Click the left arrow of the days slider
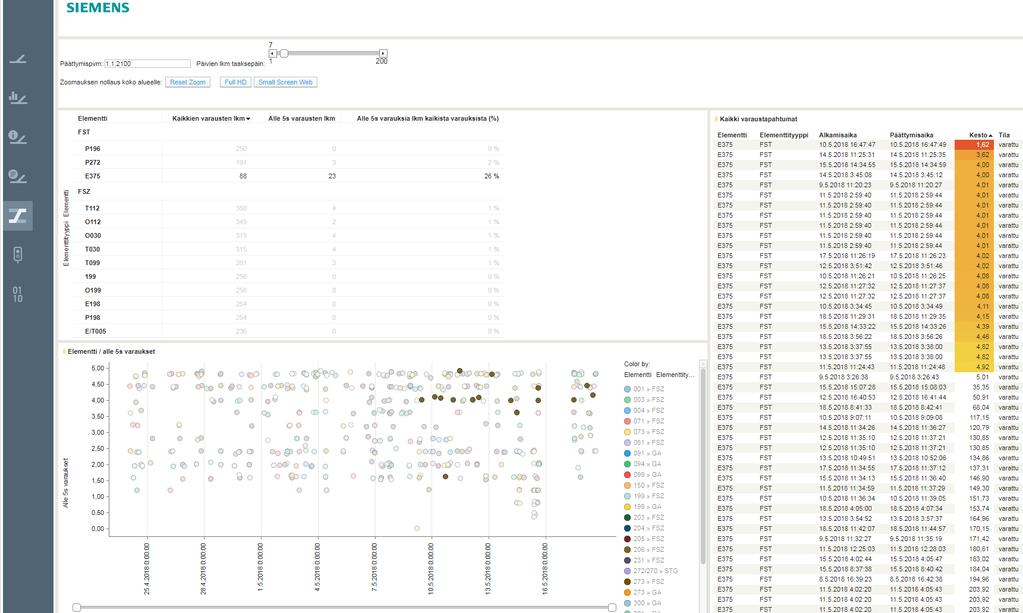 (273, 53)
